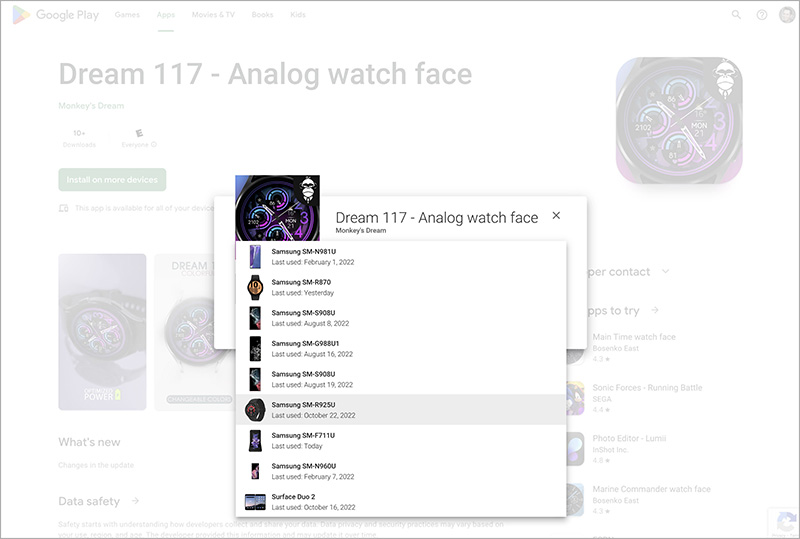
Task: Select Samsung SM-S908U last used August 8
Action: [x=401, y=317]
